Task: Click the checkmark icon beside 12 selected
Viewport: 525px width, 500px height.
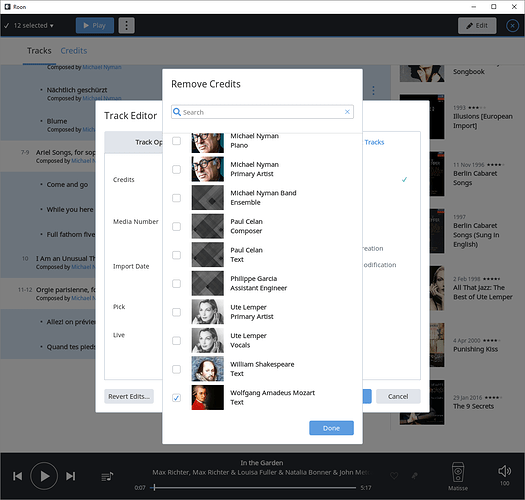Action: click(6, 25)
